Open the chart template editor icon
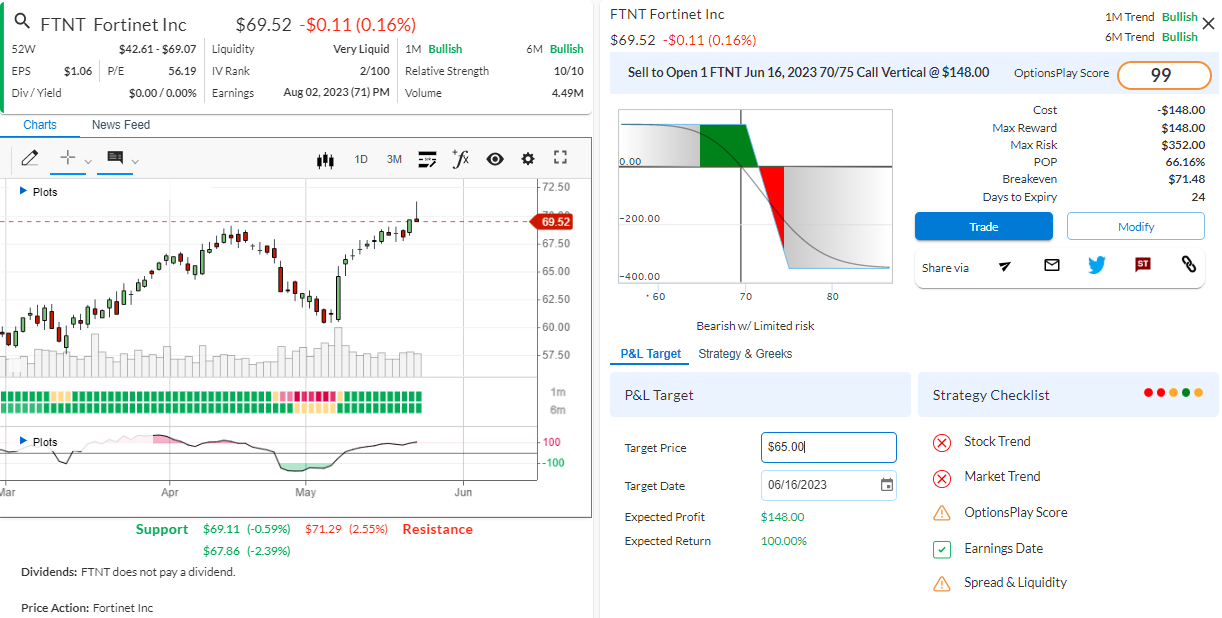Image resolution: width=1222 pixels, height=618 pixels. pyautogui.click(x=427, y=159)
